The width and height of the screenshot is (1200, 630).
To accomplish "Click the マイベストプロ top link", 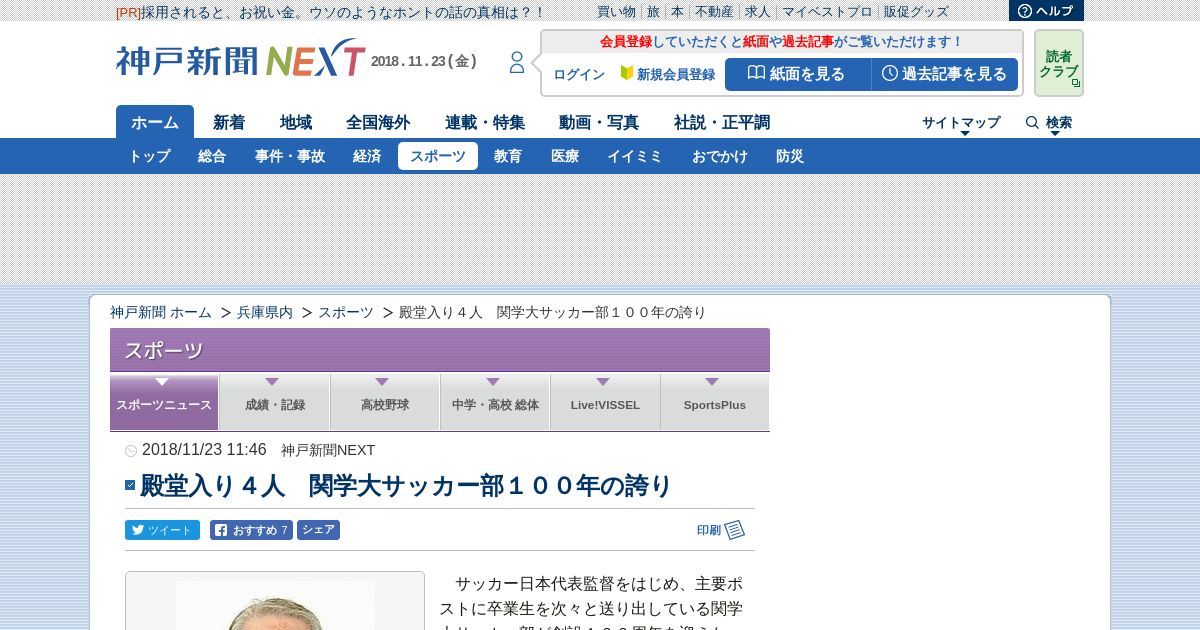I will click(x=827, y=12).
